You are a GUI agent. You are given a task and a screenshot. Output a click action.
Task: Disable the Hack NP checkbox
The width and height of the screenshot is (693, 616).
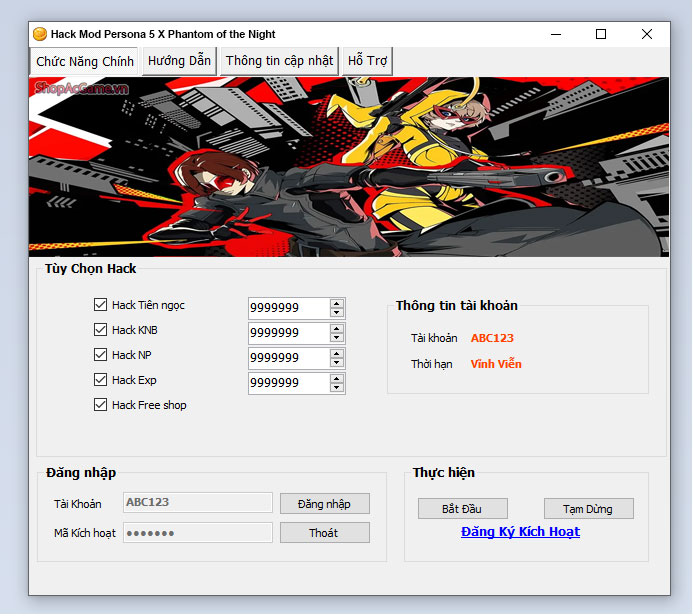100,355
